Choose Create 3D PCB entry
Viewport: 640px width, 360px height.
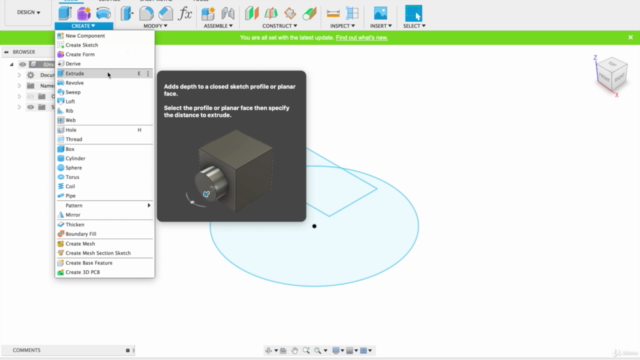point(105,272)
